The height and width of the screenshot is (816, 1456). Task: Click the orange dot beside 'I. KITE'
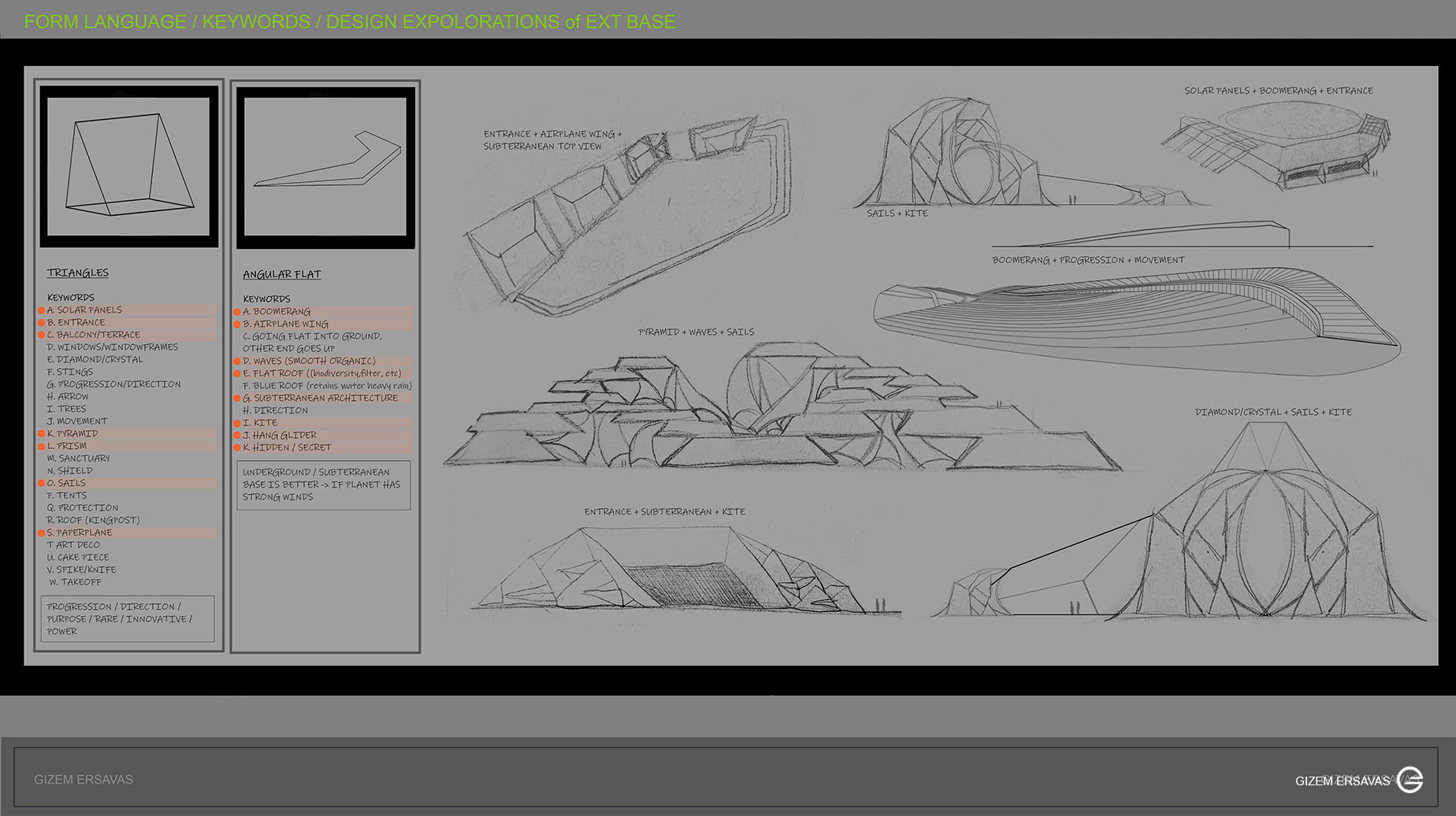pos(237,424)
